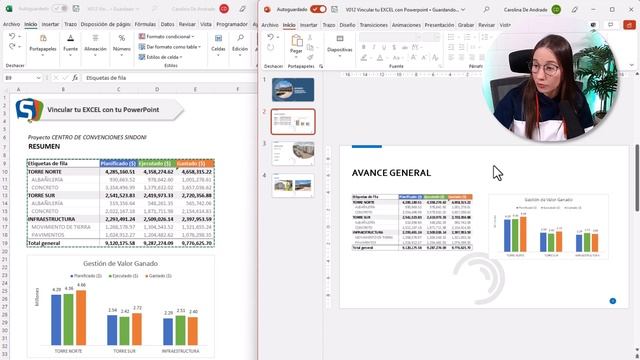The width and height of the screenshot is (640, 360).
Task: Click PowerPoint save icon in title bar
Action: 334,9
